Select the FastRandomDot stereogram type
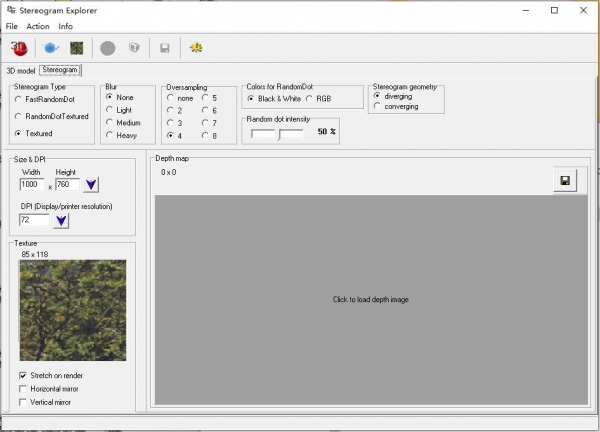Image resolution: width=600 pixels, height=432 pixels. coord(19,98)
